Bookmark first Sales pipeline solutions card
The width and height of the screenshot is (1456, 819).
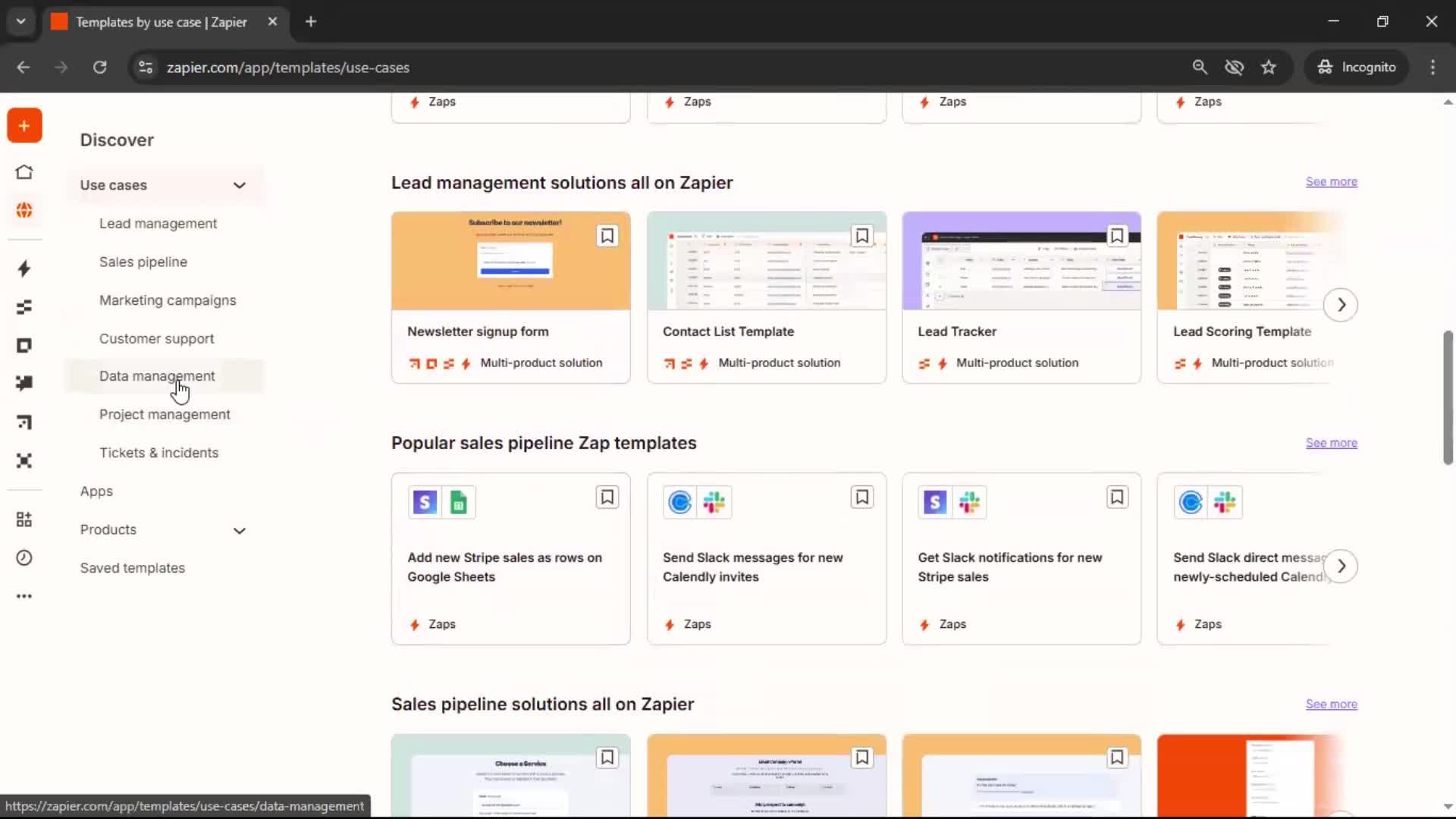tap(607, 758)
